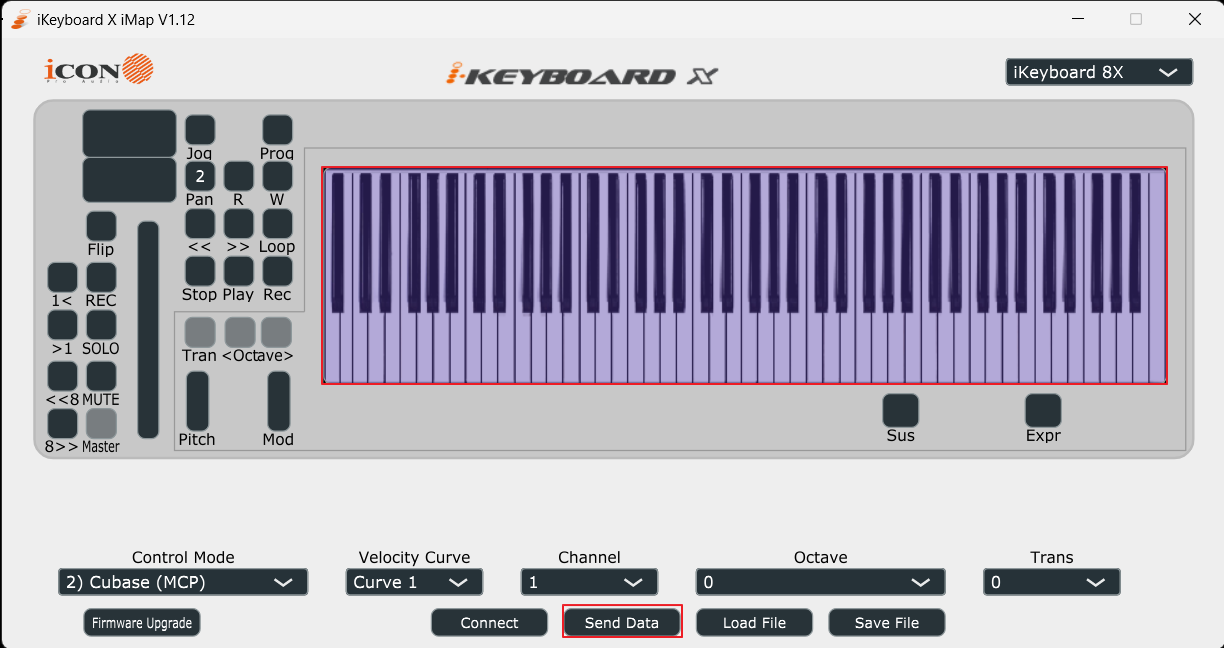Open the Control Mode dropdown

[x=183, y=582]
